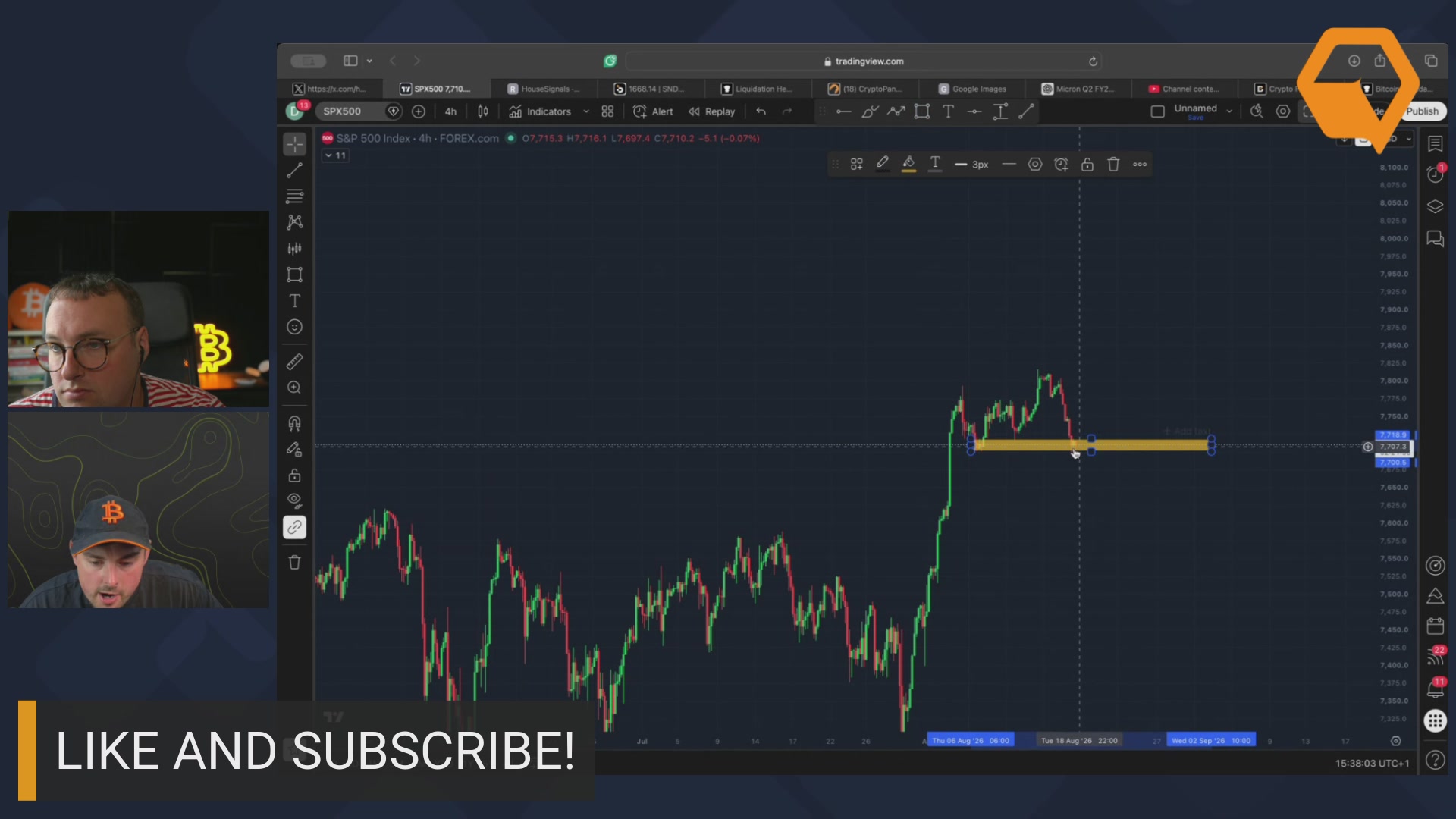Screen dimensions: 1456x819
Task: Select the ruler measure tool
Action: 294,362
